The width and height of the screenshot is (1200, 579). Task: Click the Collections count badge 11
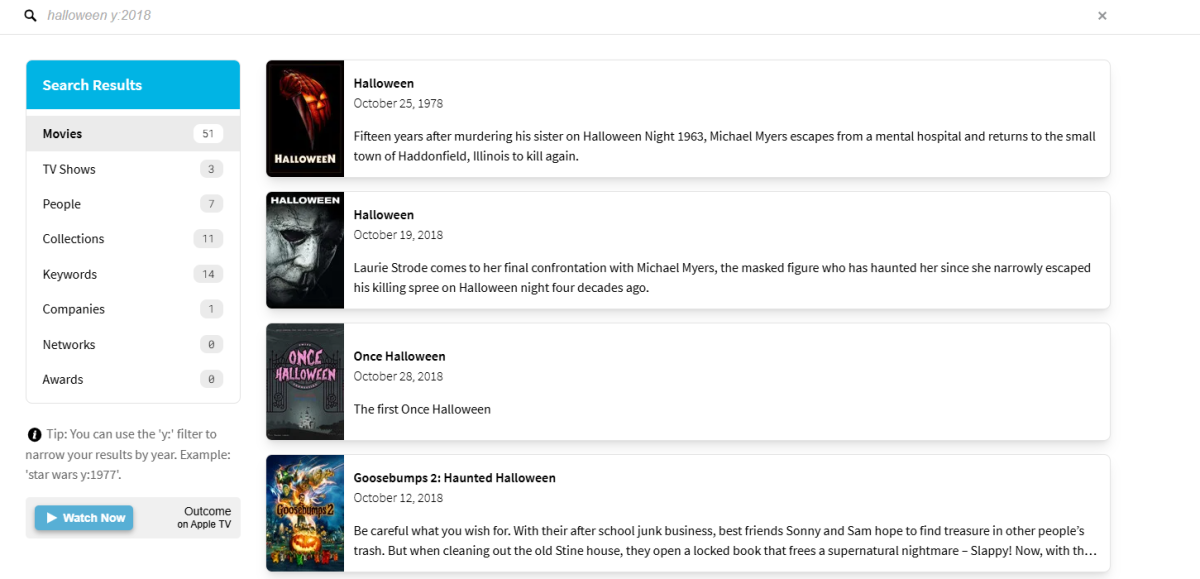tap(208, 239)
